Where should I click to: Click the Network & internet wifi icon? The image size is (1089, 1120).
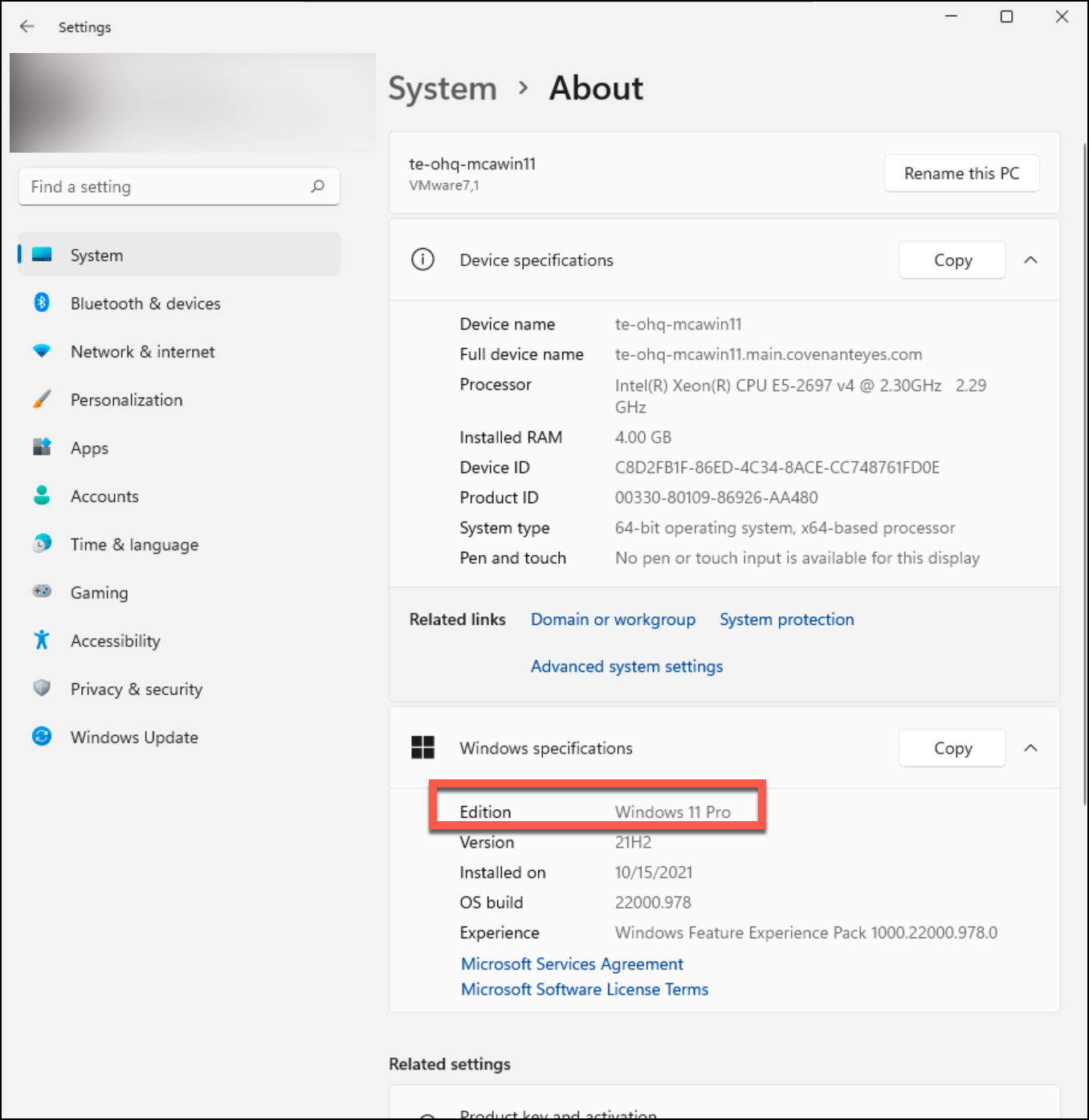point(42,351)
